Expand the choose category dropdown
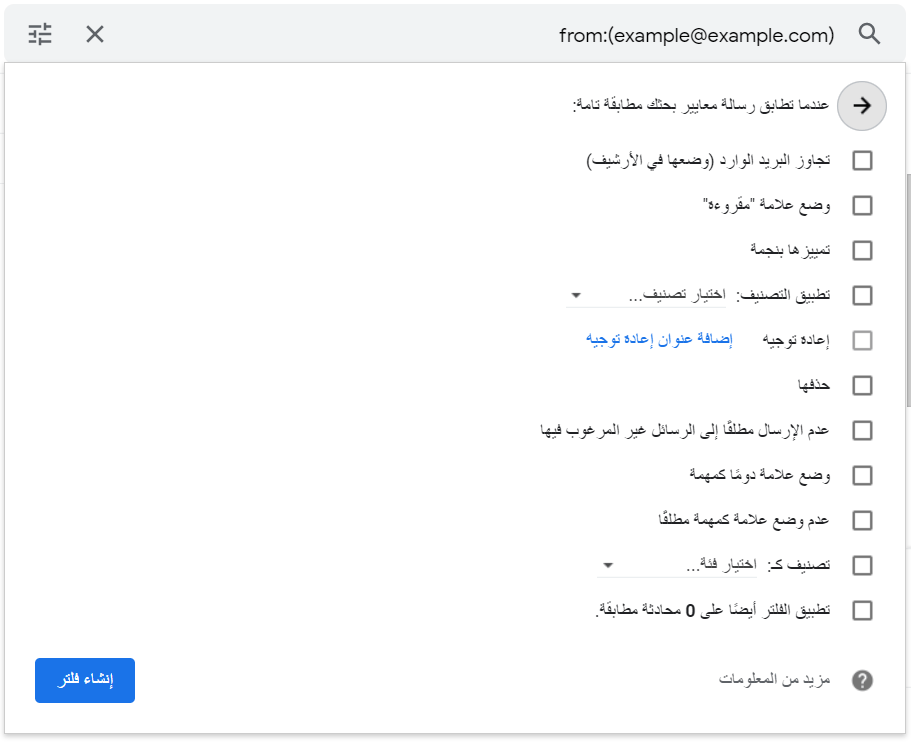Viewport: 911px width, 742px height. coord(677,566)
